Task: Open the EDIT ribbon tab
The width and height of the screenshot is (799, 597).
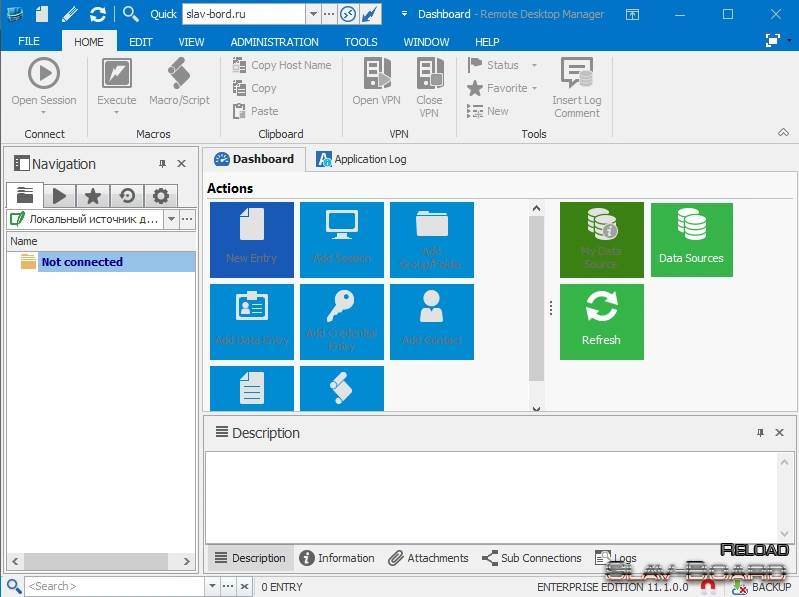Action: tap(141, 42)
